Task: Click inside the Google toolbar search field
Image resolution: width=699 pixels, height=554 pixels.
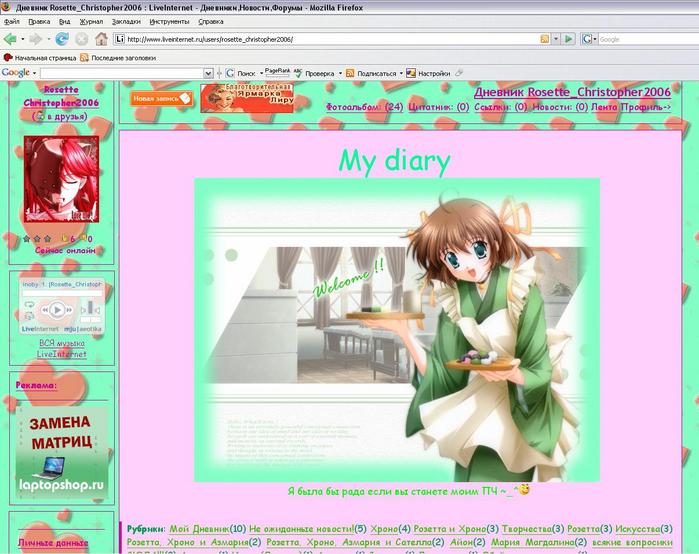Action: pyautogui.click(x=122, y=73)
